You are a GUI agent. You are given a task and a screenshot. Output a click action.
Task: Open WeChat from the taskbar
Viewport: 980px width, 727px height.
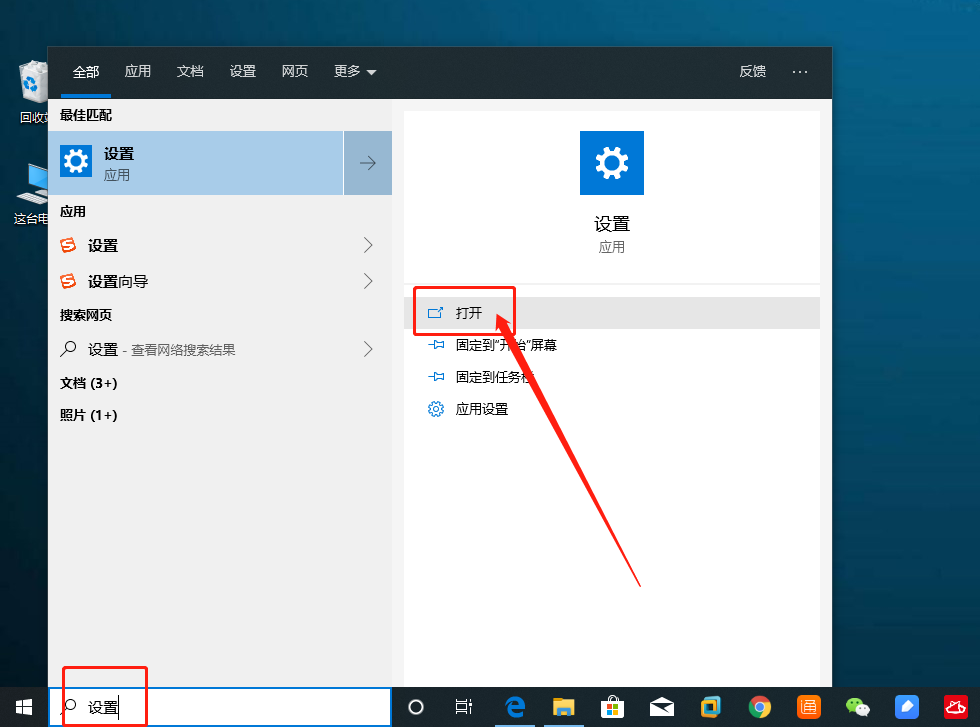(857, 707)
